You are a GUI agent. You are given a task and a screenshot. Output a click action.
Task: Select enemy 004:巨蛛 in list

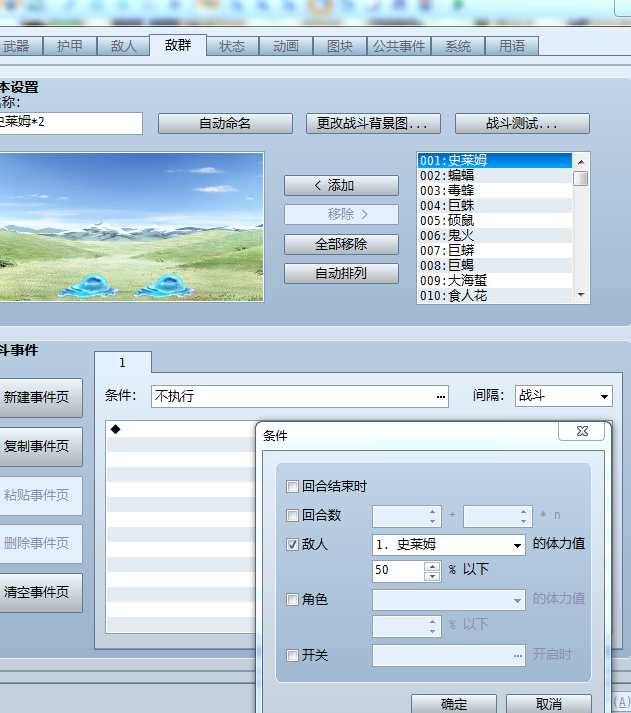[x=495, y=206]
